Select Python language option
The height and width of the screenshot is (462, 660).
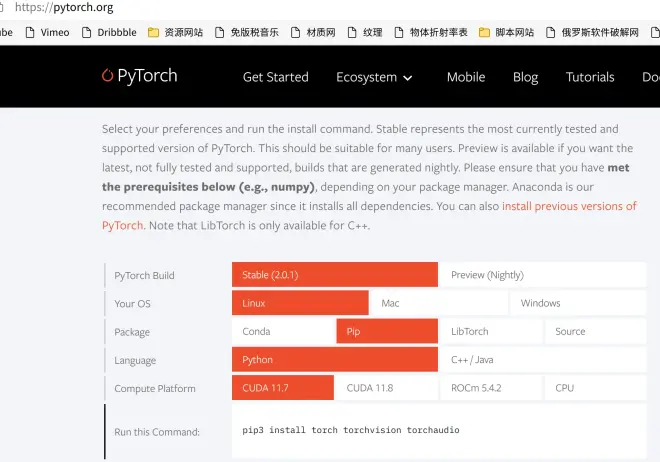[x=335, y=359]
